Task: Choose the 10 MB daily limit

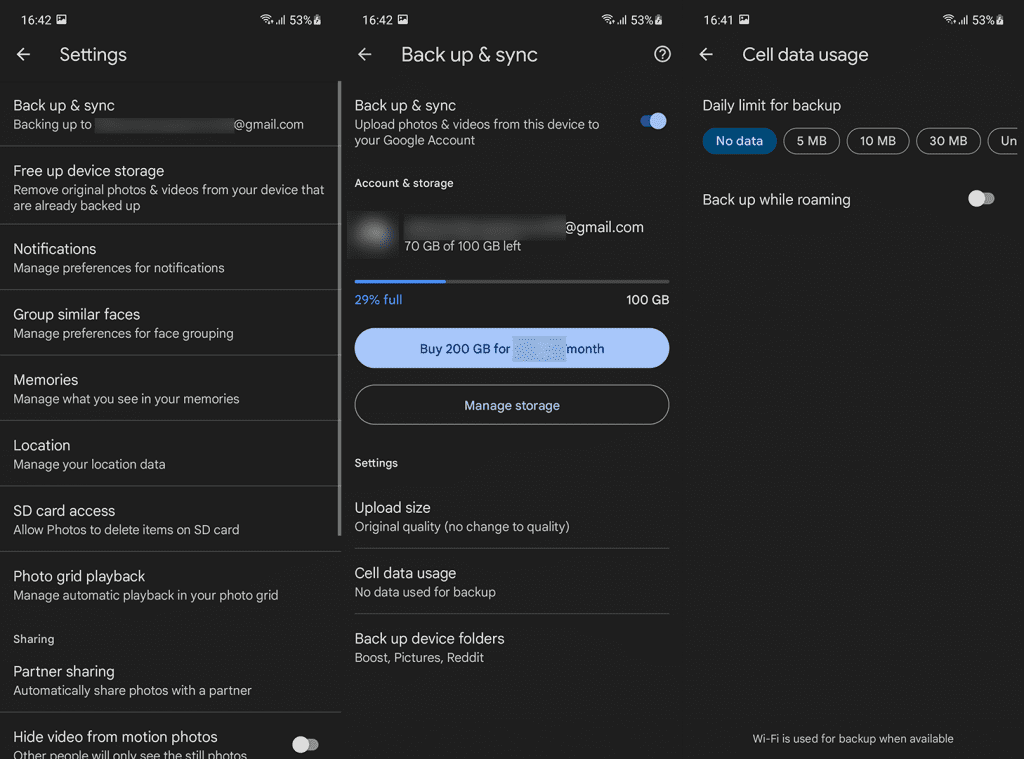Action: pos(877,141)
